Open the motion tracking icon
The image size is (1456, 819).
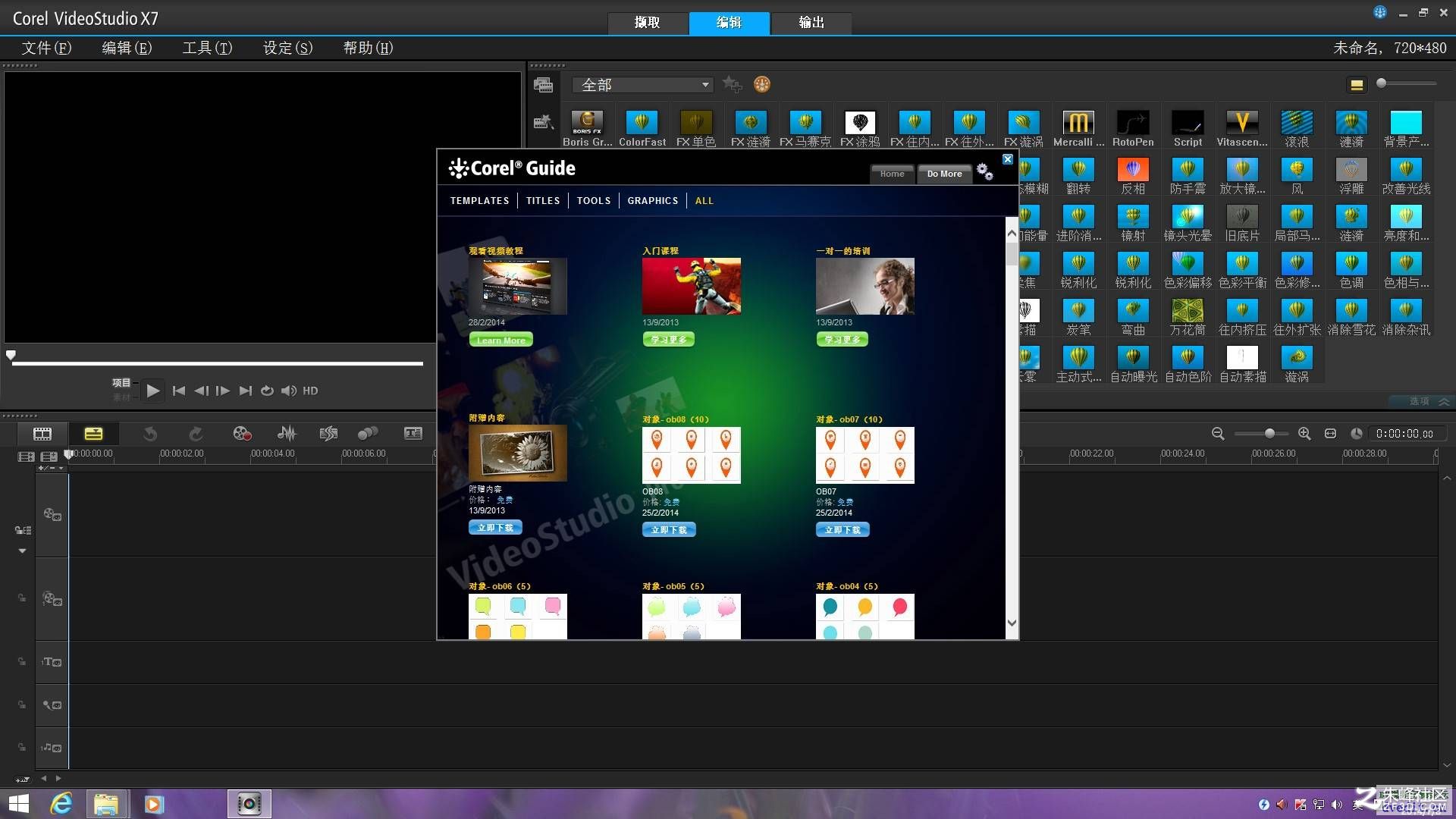point(368,434)
